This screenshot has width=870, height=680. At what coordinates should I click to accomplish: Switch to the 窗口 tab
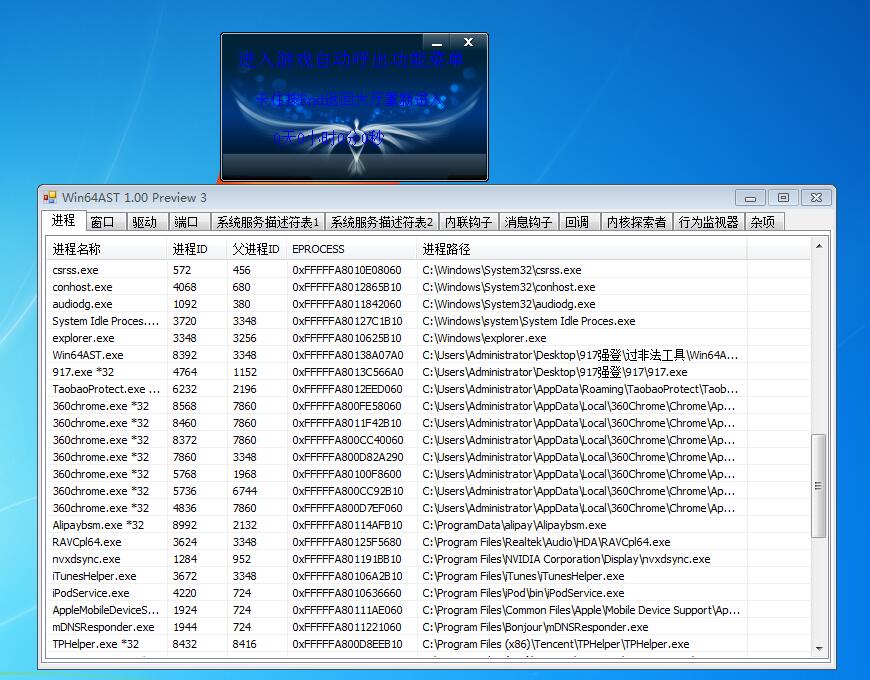coord(106,222)
